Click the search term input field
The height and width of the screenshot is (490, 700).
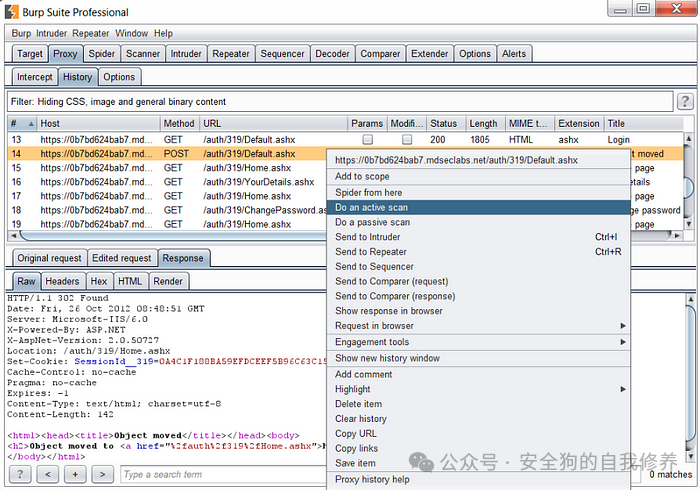[x=224, y=474]
